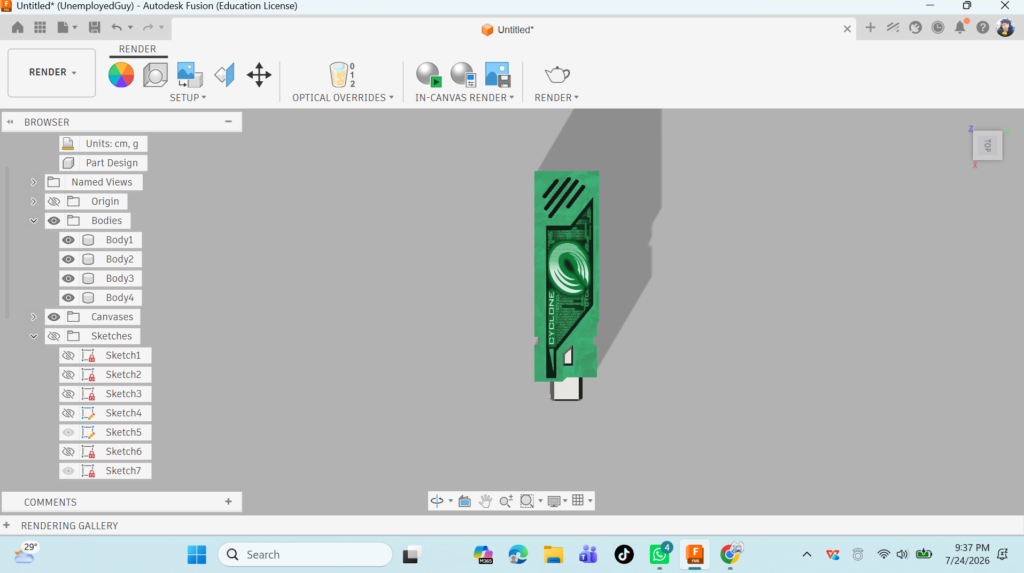Open Help question mark
Image resolution: width=1024 pixels, height=573 pixels.
point(982,27)
